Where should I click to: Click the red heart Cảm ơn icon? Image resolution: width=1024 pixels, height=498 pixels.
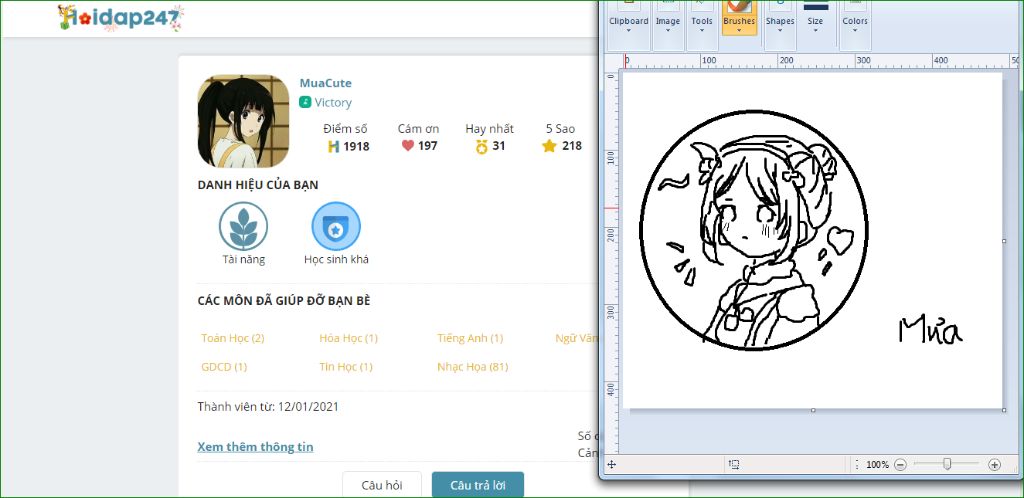coord(408,146)
